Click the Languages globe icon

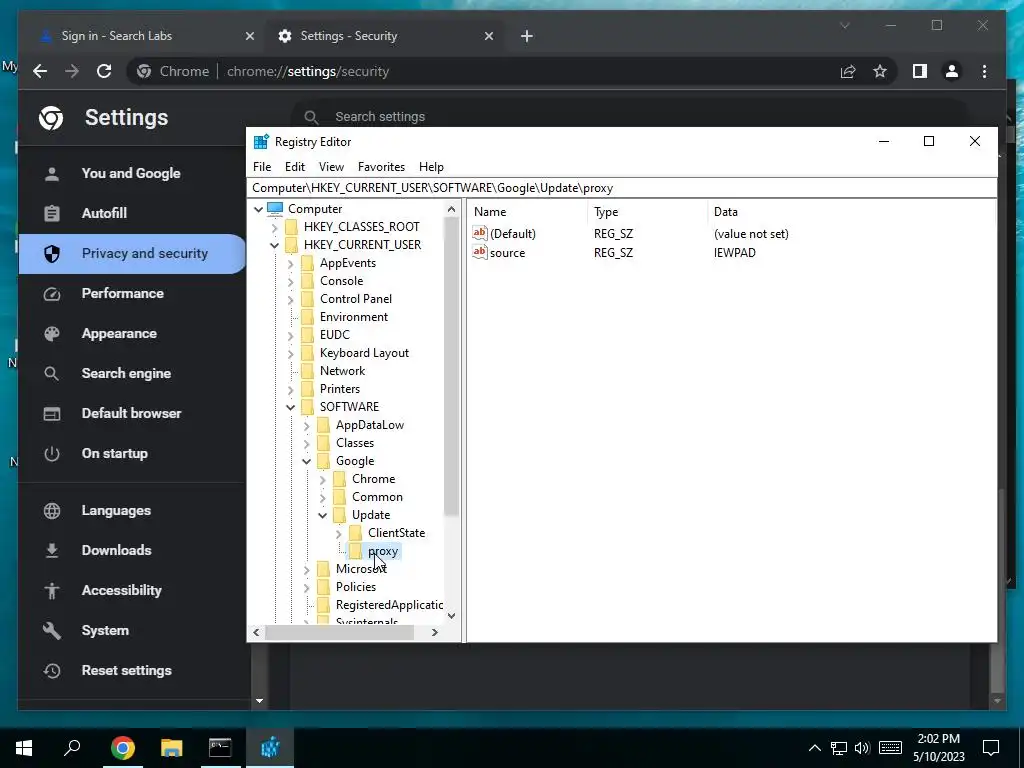[x=52, y=511]
